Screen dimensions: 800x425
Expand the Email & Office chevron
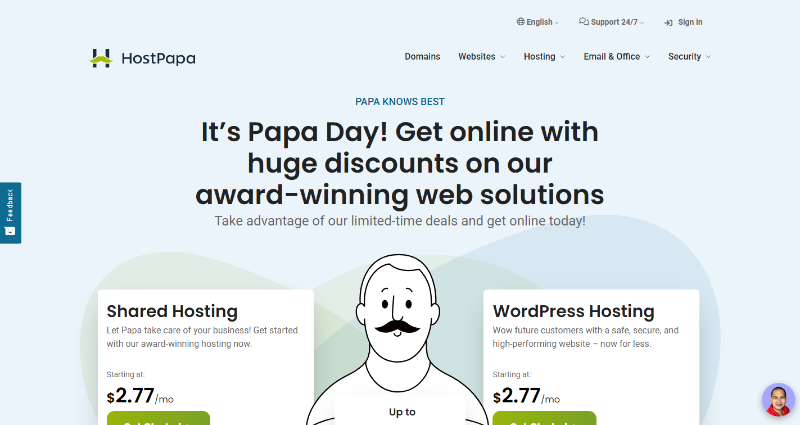(x=647, y=57)
